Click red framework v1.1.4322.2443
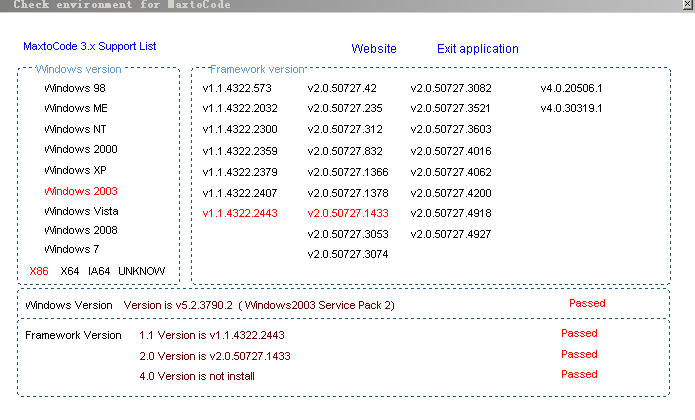This screenshot has width=695, height=420. (240, 213)
